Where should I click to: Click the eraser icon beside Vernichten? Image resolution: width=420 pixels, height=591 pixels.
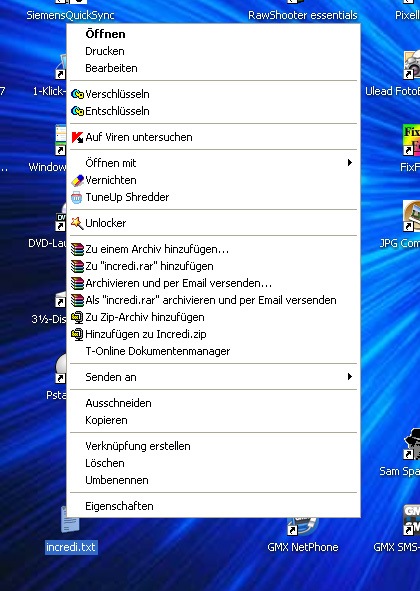[x=77, y=181]
